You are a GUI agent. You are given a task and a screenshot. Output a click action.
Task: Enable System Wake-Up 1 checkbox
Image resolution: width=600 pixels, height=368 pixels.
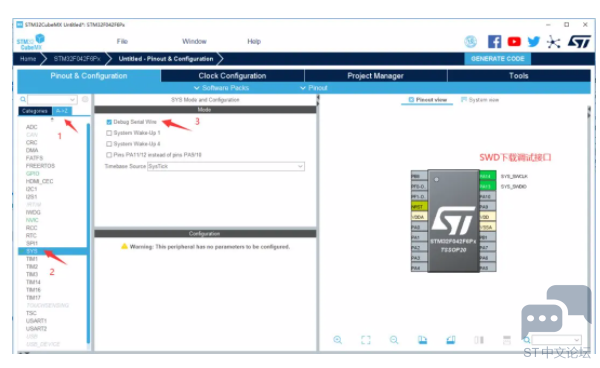(109, 133)
